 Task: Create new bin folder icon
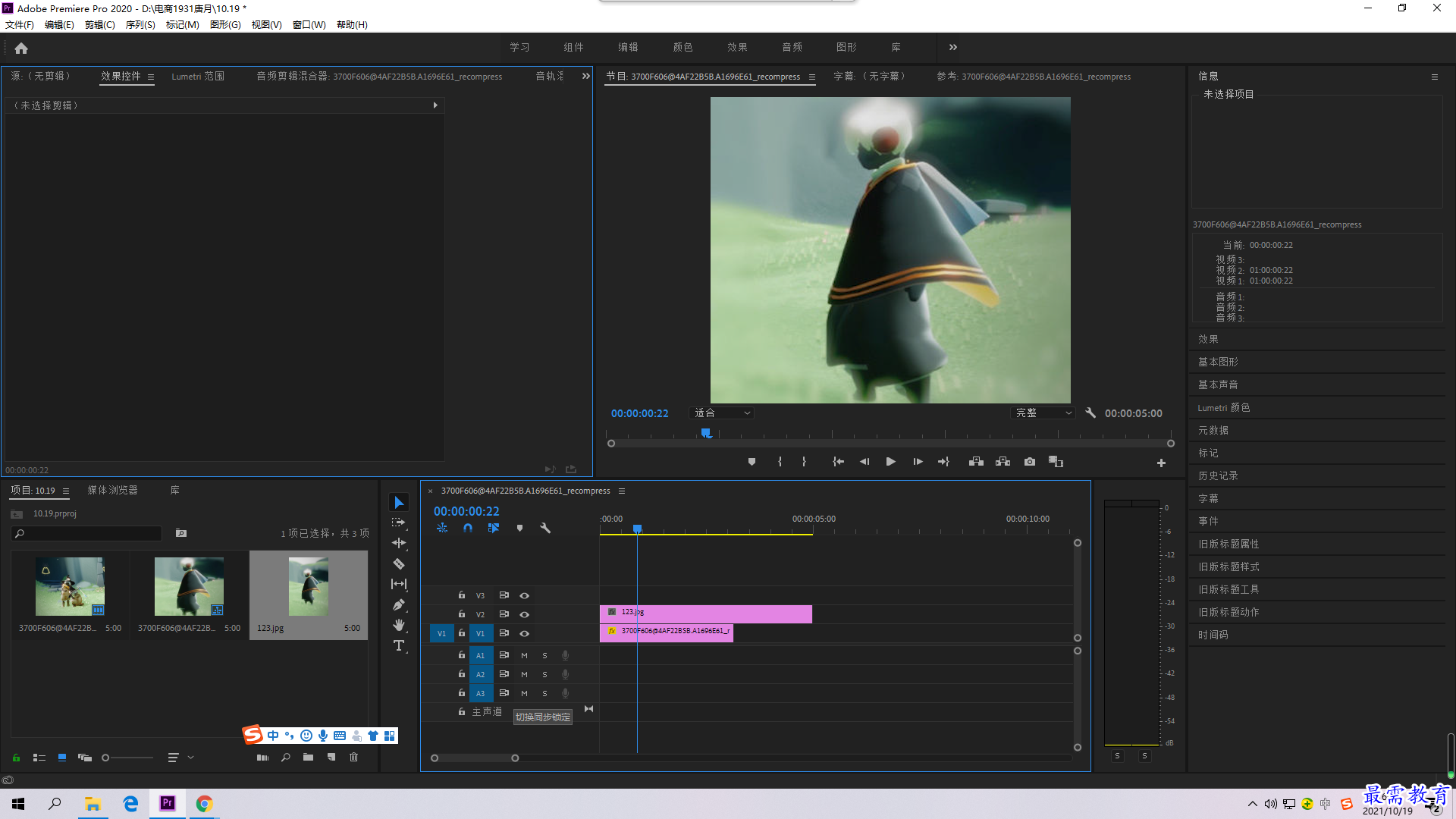coord(308,758)
